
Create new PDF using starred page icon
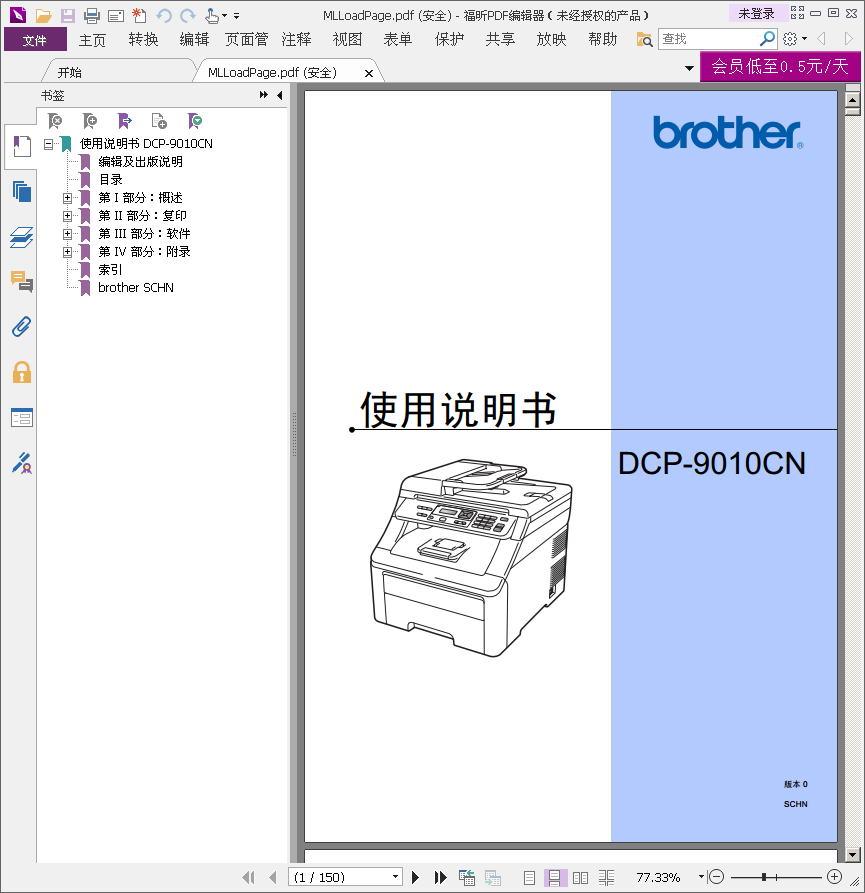click(139, 15)
